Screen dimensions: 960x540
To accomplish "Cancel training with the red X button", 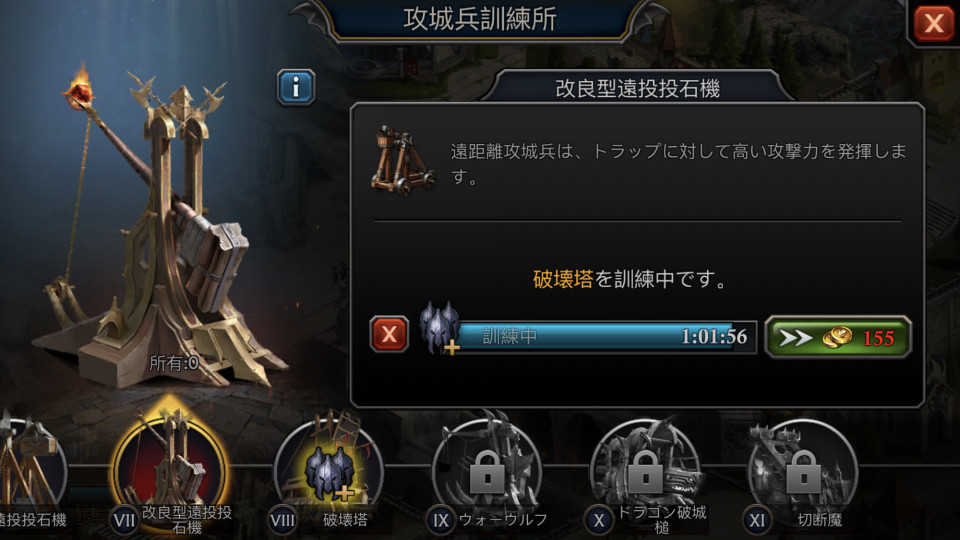I will pyautogui.click(x=389, y=334).
